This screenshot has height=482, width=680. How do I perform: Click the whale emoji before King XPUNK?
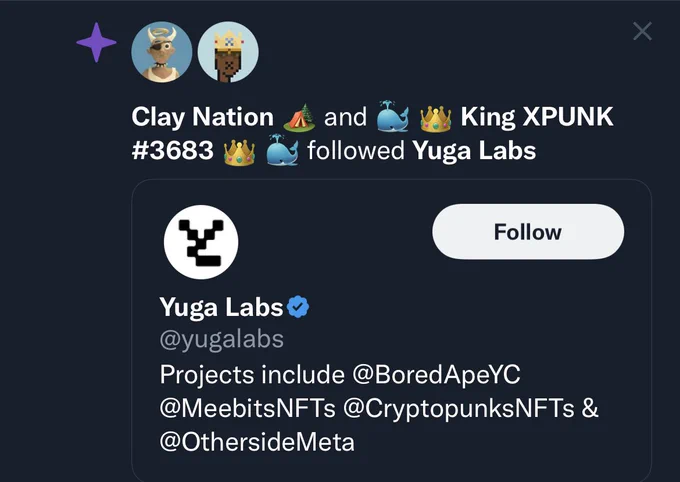tap(392, 116)
